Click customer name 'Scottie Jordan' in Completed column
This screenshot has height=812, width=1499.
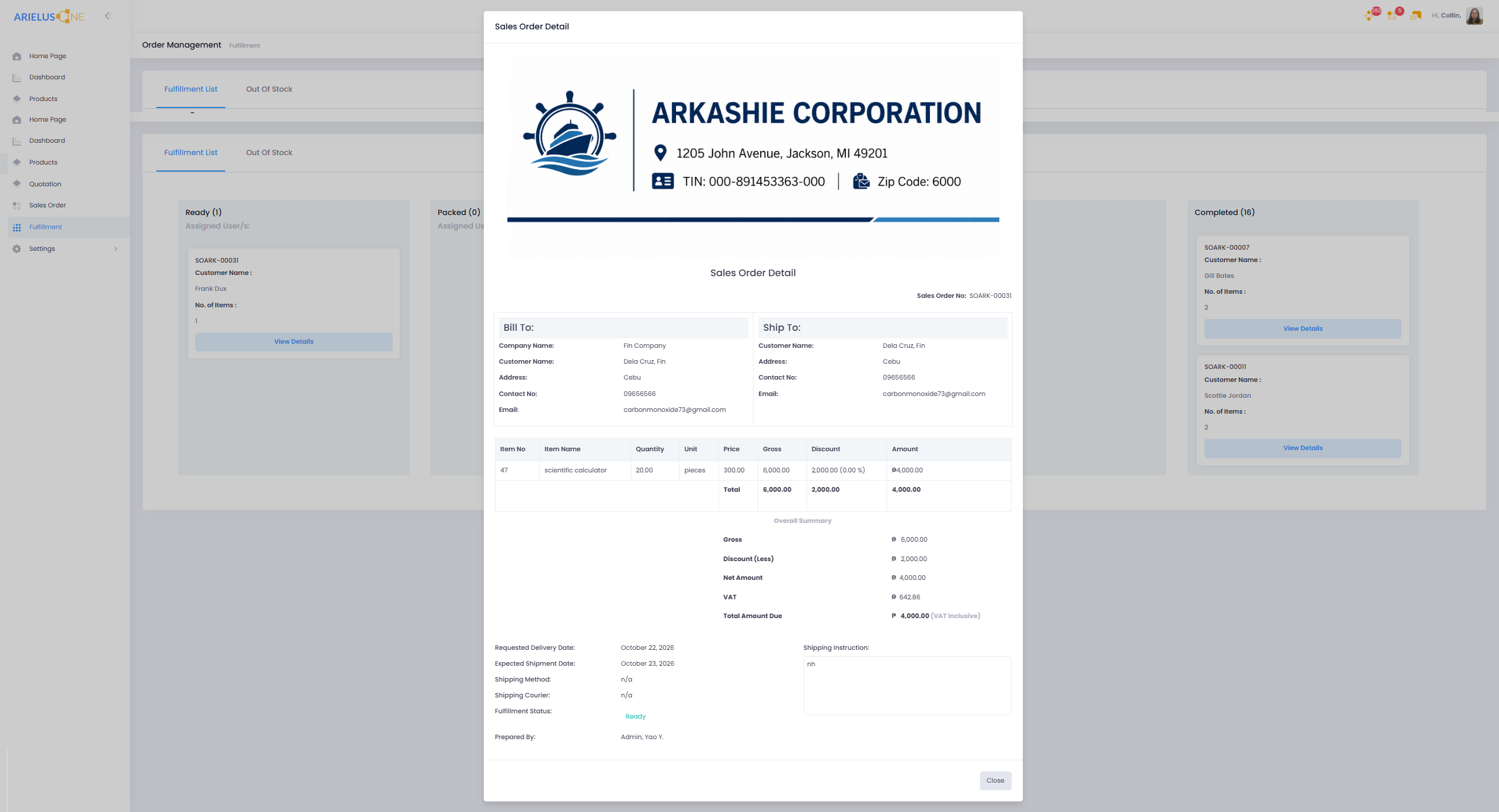[x=1227, y=395]
